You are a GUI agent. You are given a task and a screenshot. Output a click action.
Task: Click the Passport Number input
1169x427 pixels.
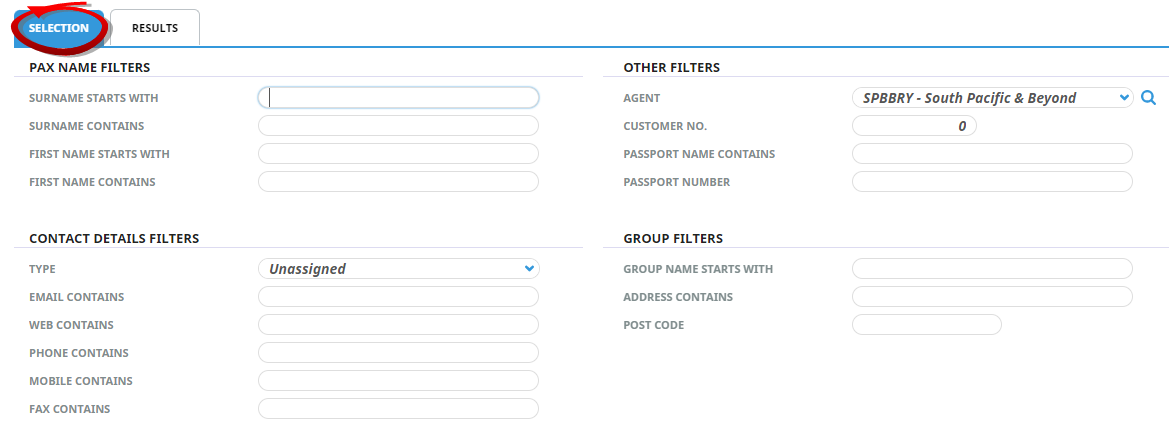[x=991, y=182]
